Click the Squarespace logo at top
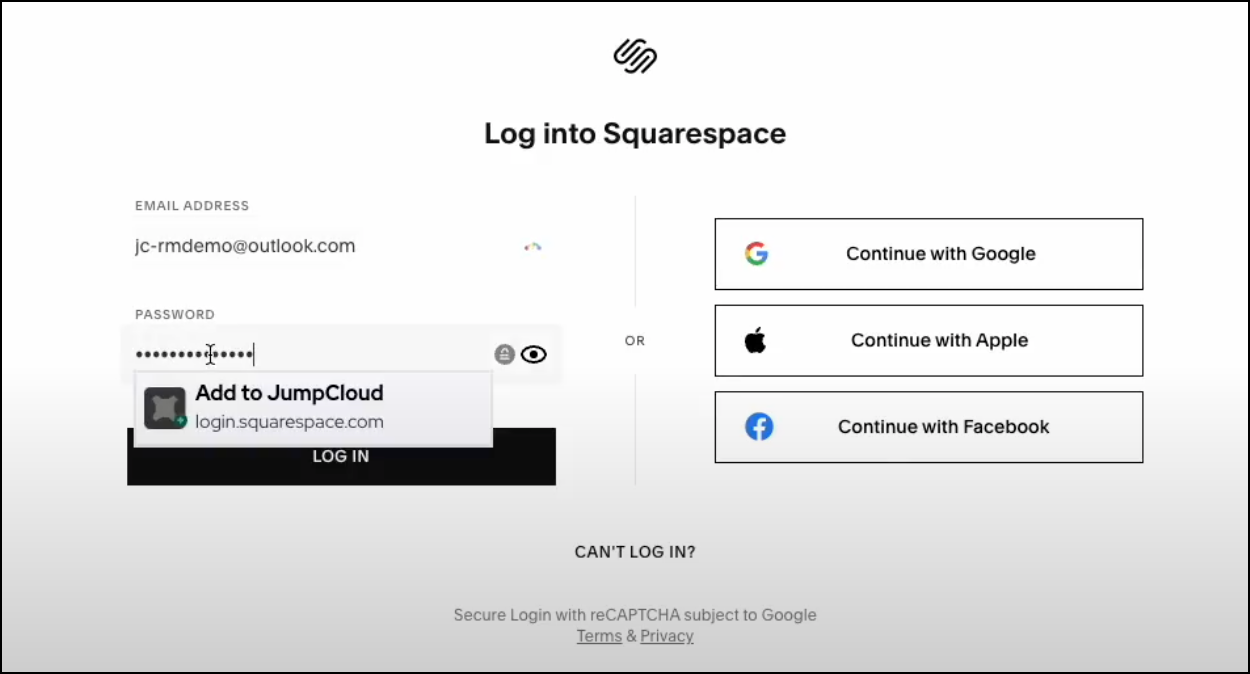The height and width of the screenshot is (674, 1250). tap(635, 56)
